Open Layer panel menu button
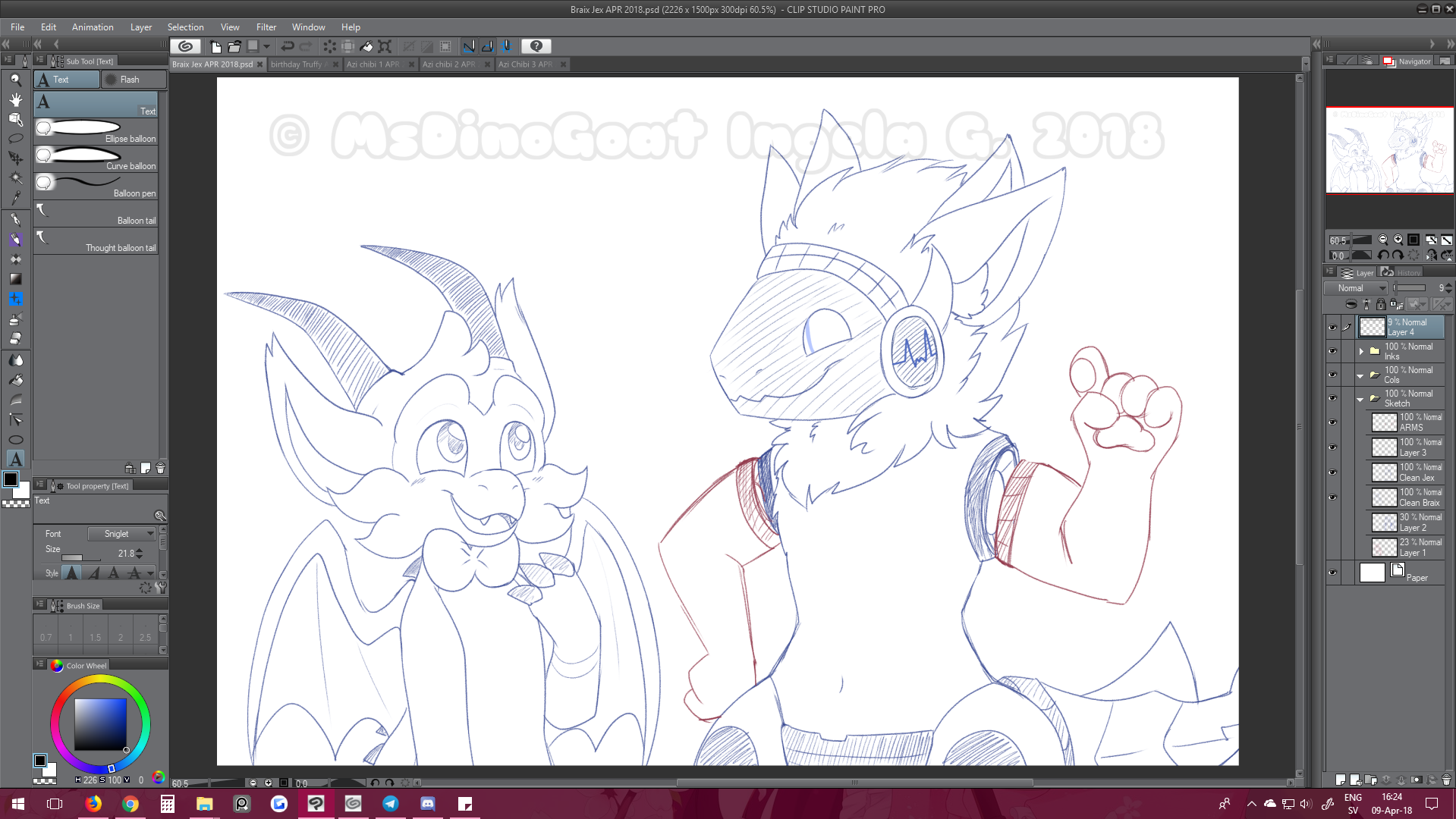Viewport: 1456px width, 819px height. tap(1330, 272)
